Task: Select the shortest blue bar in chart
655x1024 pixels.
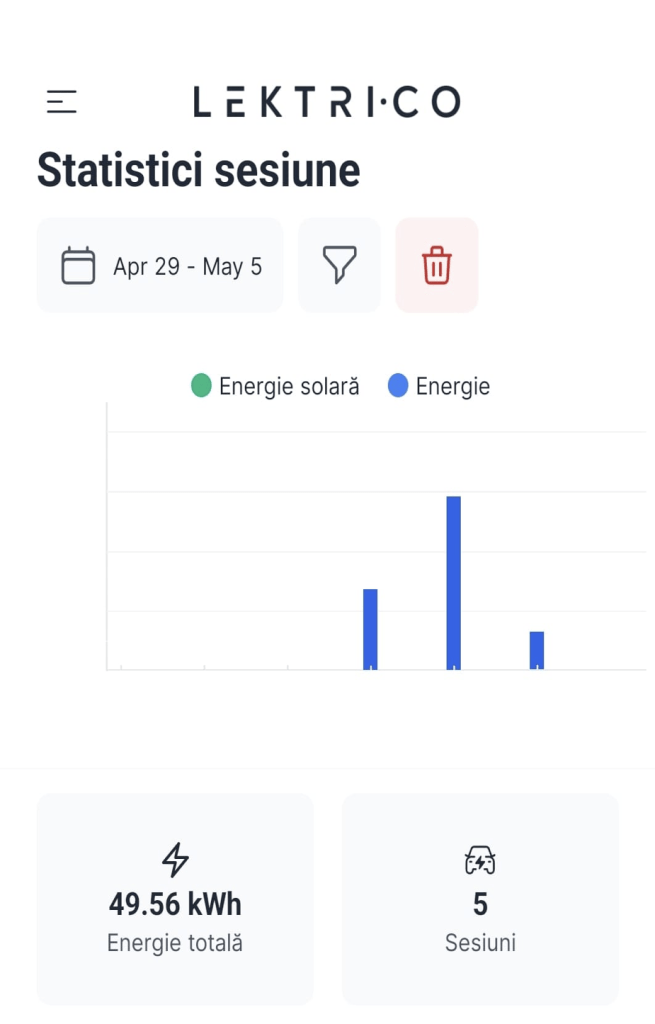Action: click(537, 650)
